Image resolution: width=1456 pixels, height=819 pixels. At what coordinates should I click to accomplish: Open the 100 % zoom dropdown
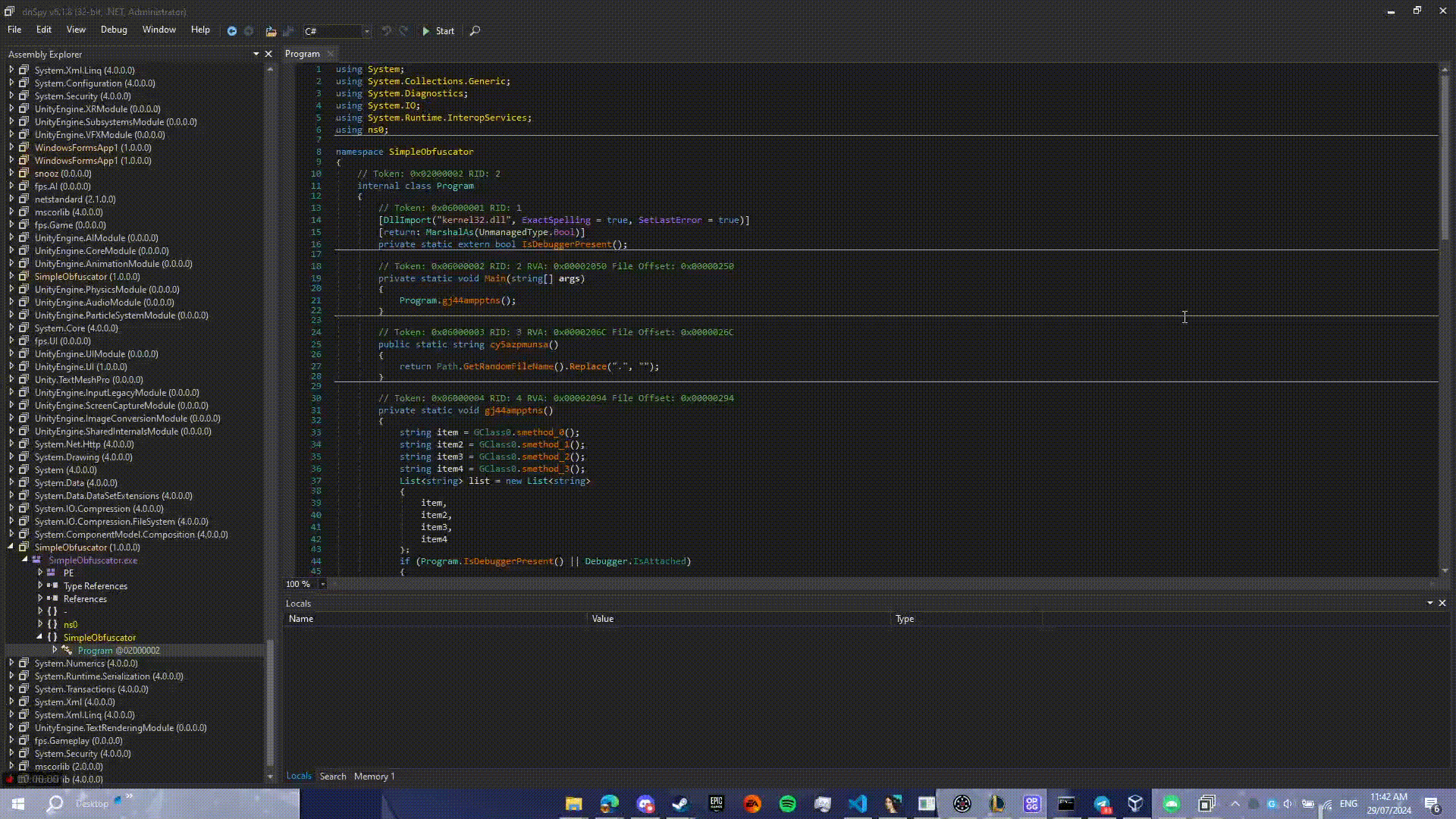pyautogui.click(x=322, y=584)
